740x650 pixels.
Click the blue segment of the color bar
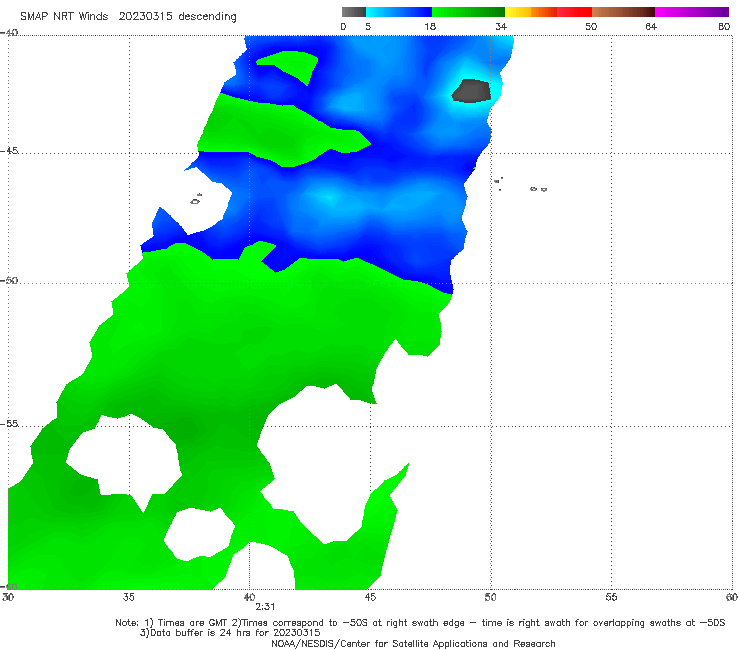pos(399,12)
